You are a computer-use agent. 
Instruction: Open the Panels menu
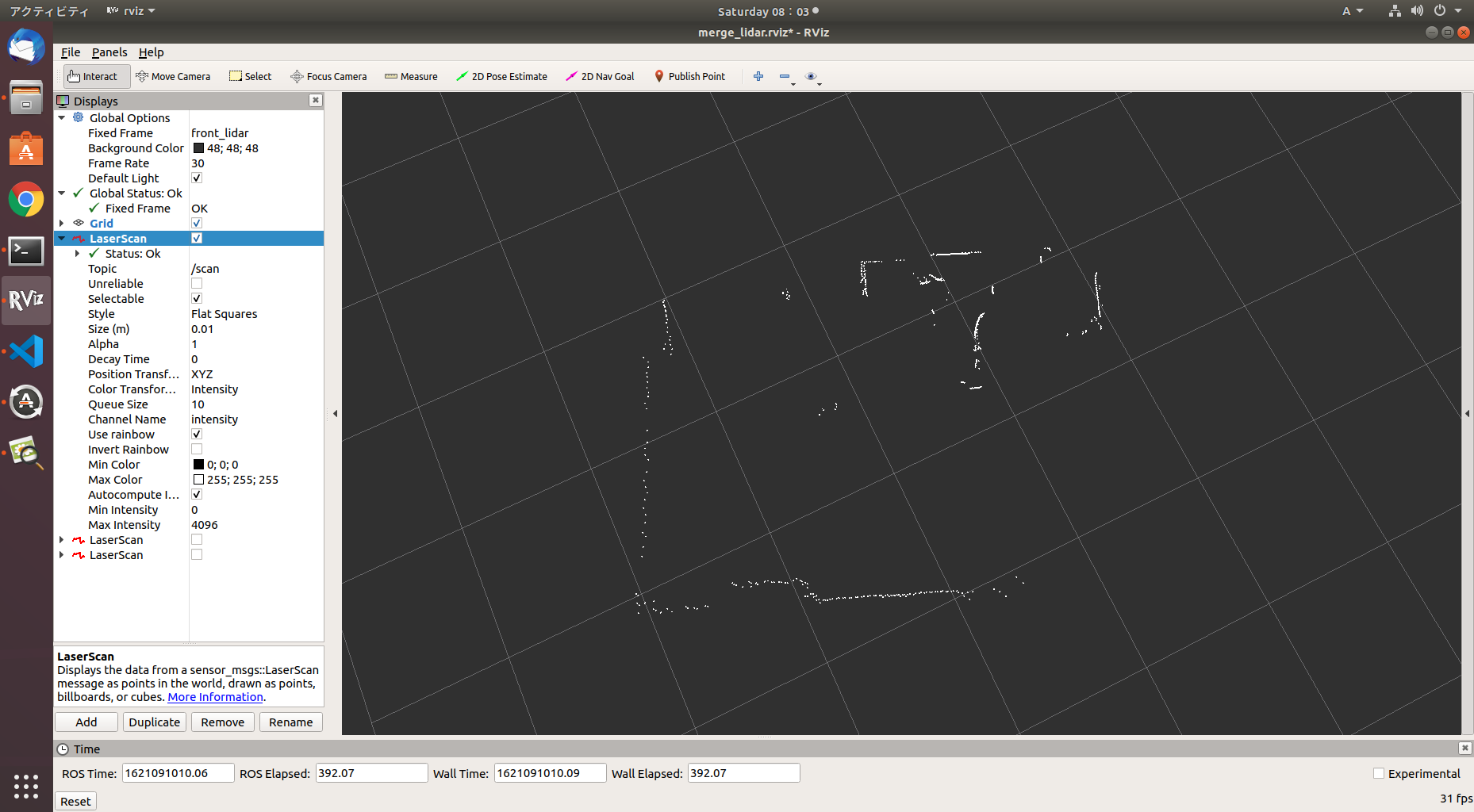coord(109,52)
